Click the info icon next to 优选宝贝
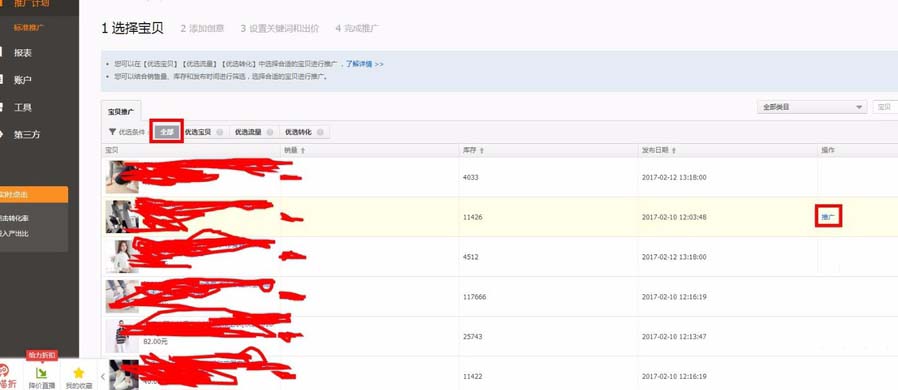This screenshot has width=898, height=390. pyautogui.click(x=219, y=132)
